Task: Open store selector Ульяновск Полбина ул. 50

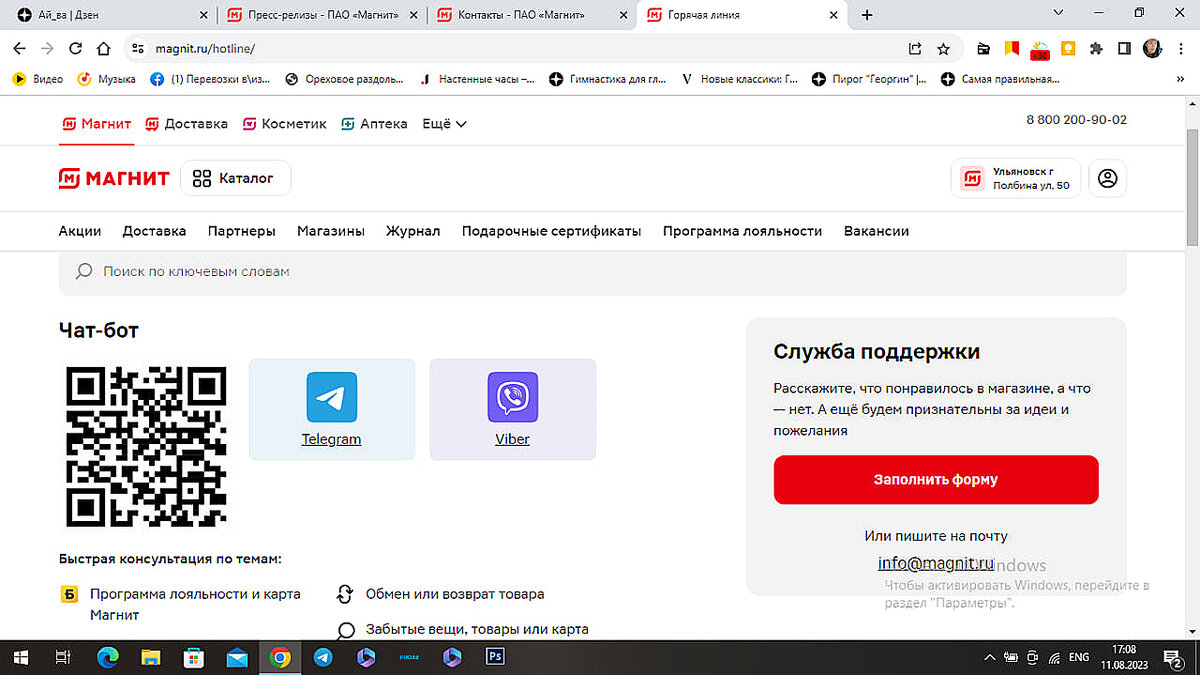Action: pos(1016,178)
